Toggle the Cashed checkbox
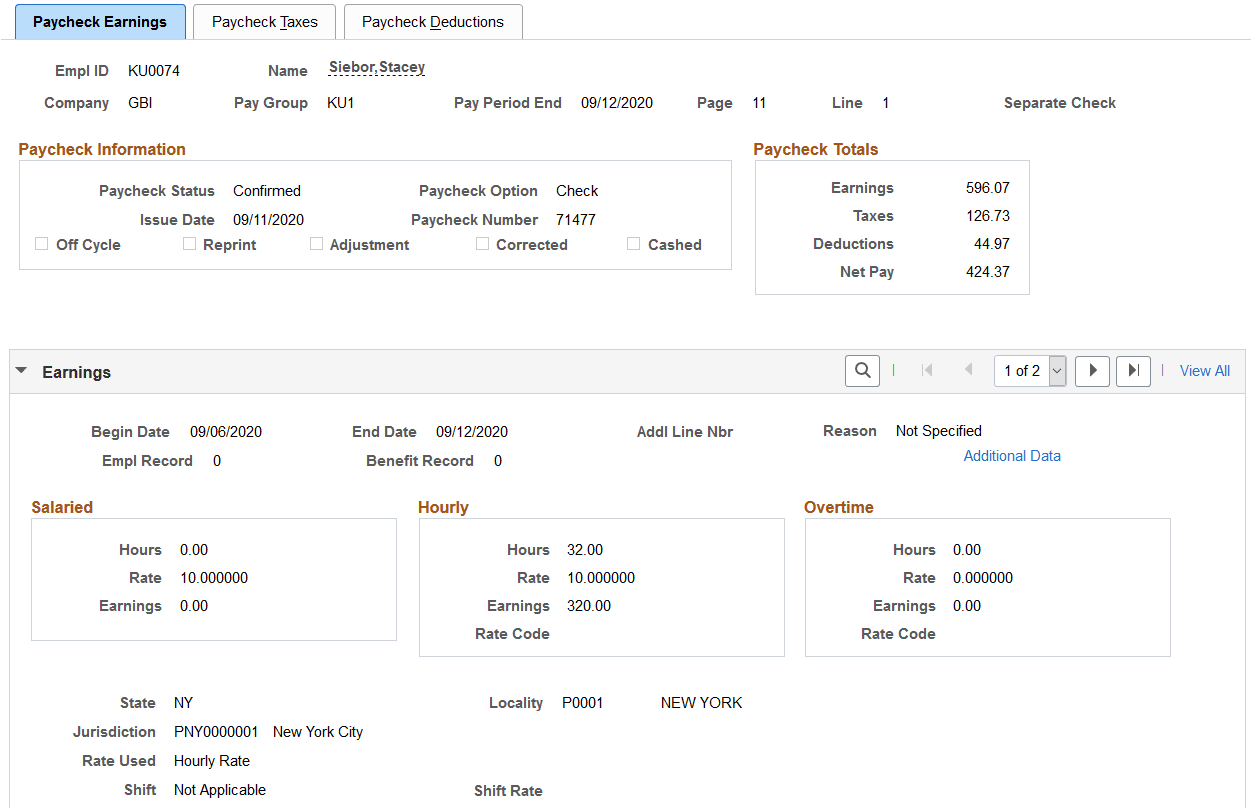The width and height of the screenshot is (1251, 808). [633, 243]
